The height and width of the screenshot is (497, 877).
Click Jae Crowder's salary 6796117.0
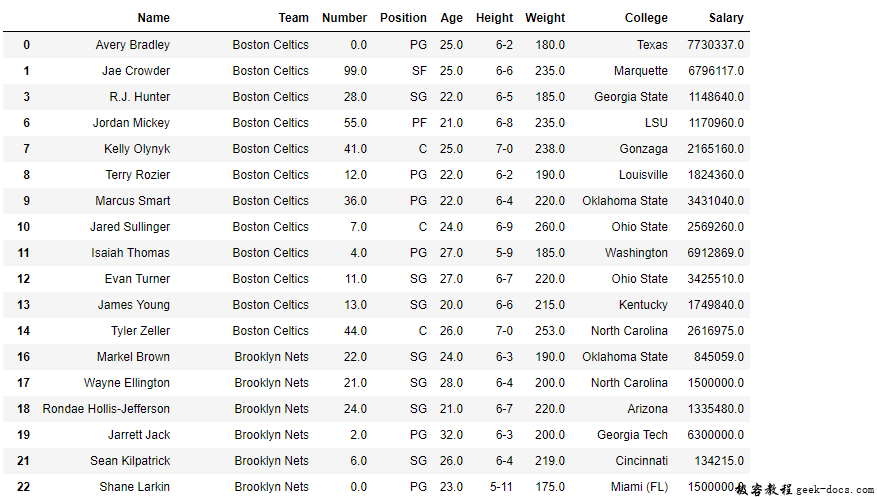tap(715, 71)
